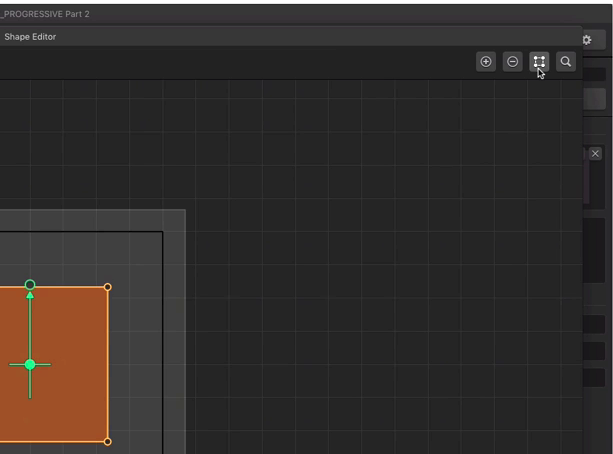Click green horizontal crosshair line beside anchor

coord(44,365)
